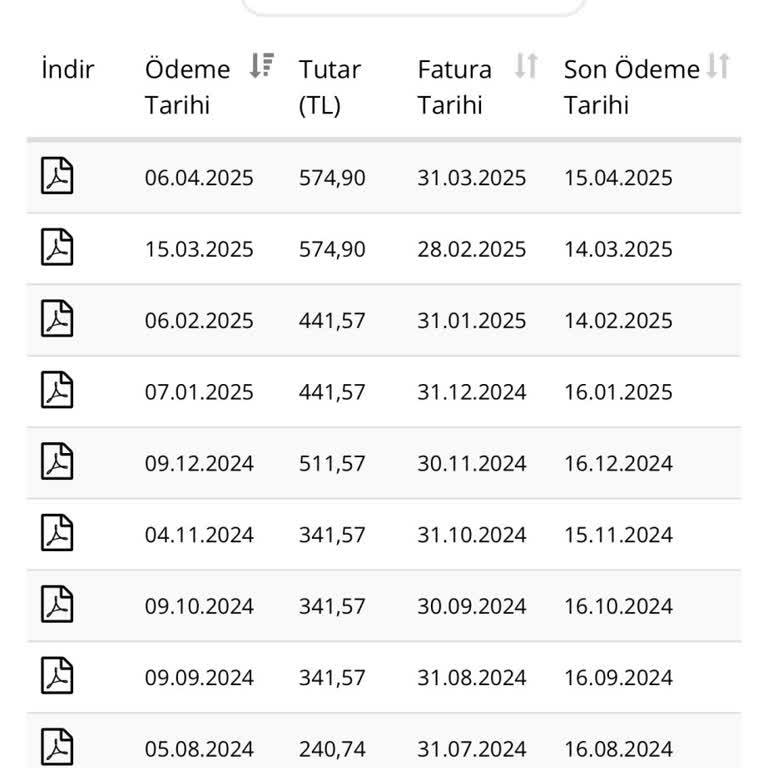
Task: Select due date 16.09.2024
Action: tap(618, 678)
